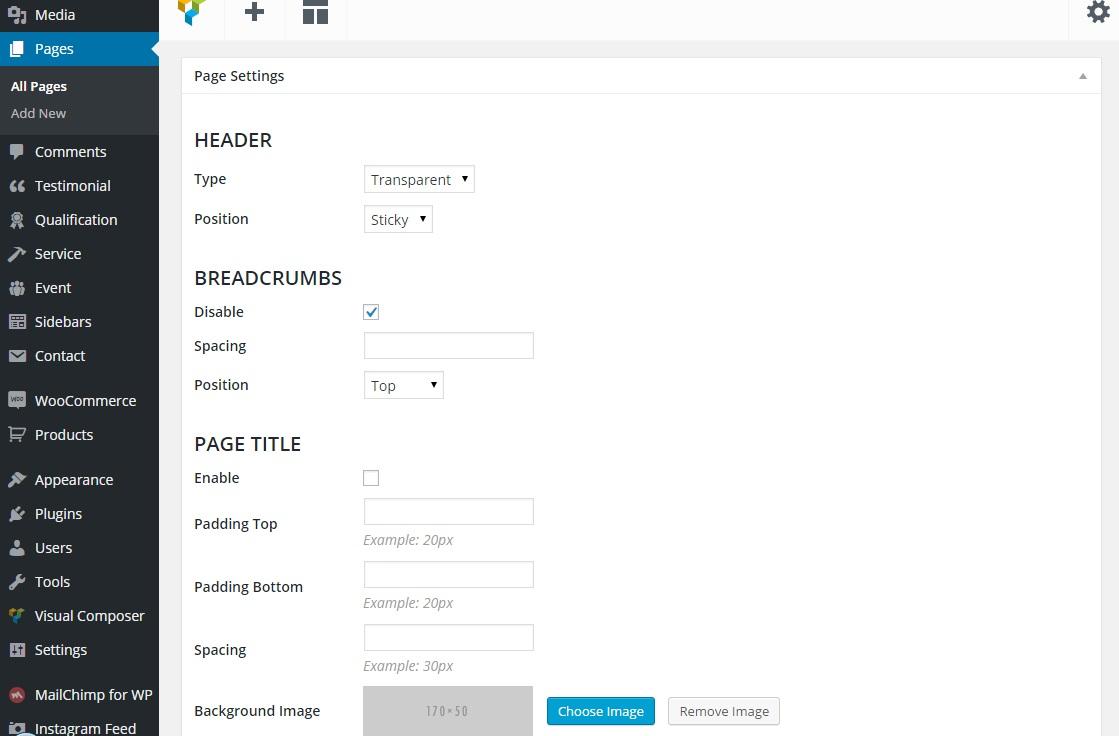Select Add New under Pages
Screen dimensions: 1119x736
pyautogui.click(x=38, y=114)
